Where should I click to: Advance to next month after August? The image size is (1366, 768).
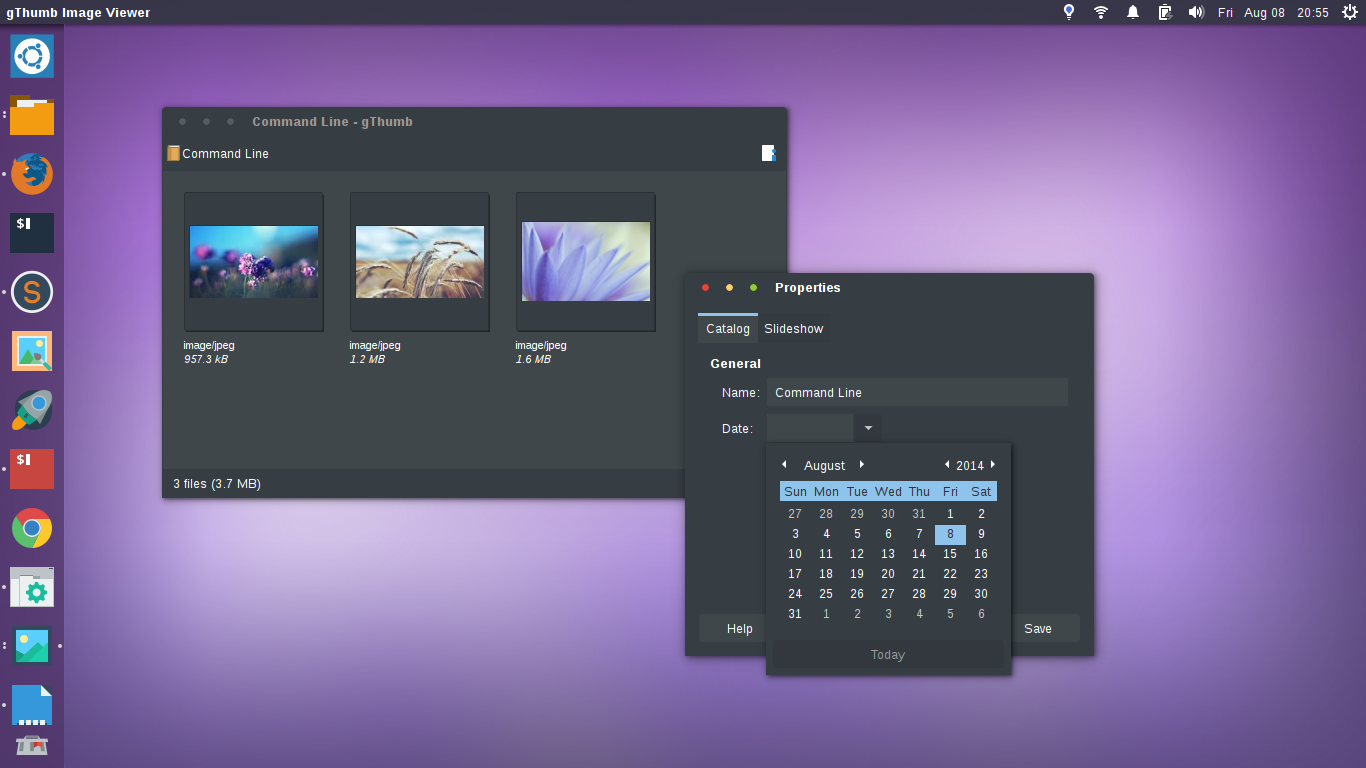861,464
